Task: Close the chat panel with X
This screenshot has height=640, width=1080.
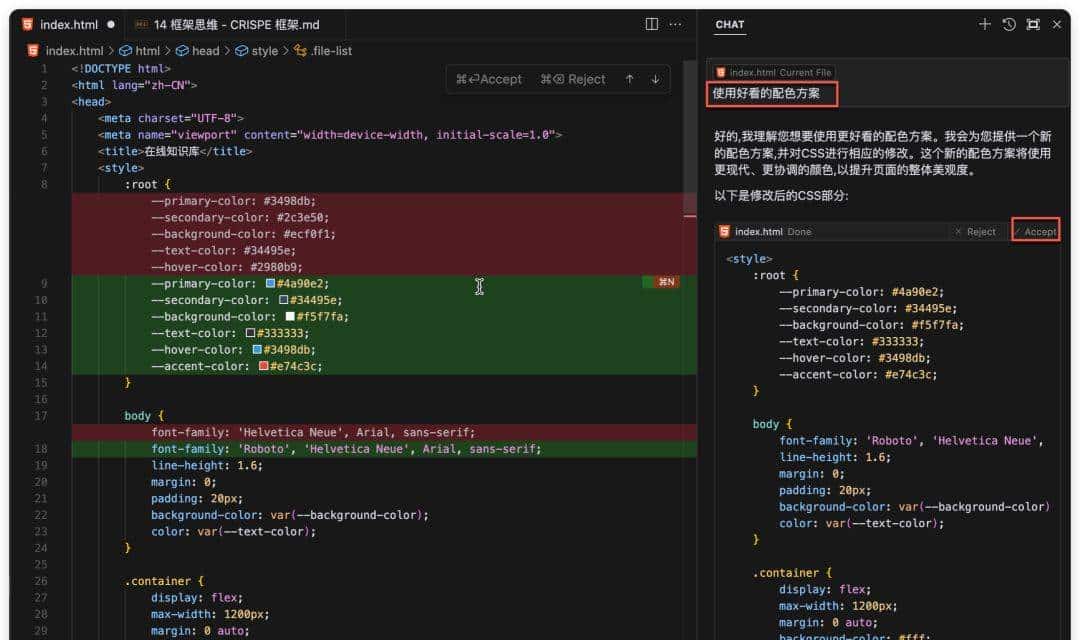Action: coord(1057,24)
